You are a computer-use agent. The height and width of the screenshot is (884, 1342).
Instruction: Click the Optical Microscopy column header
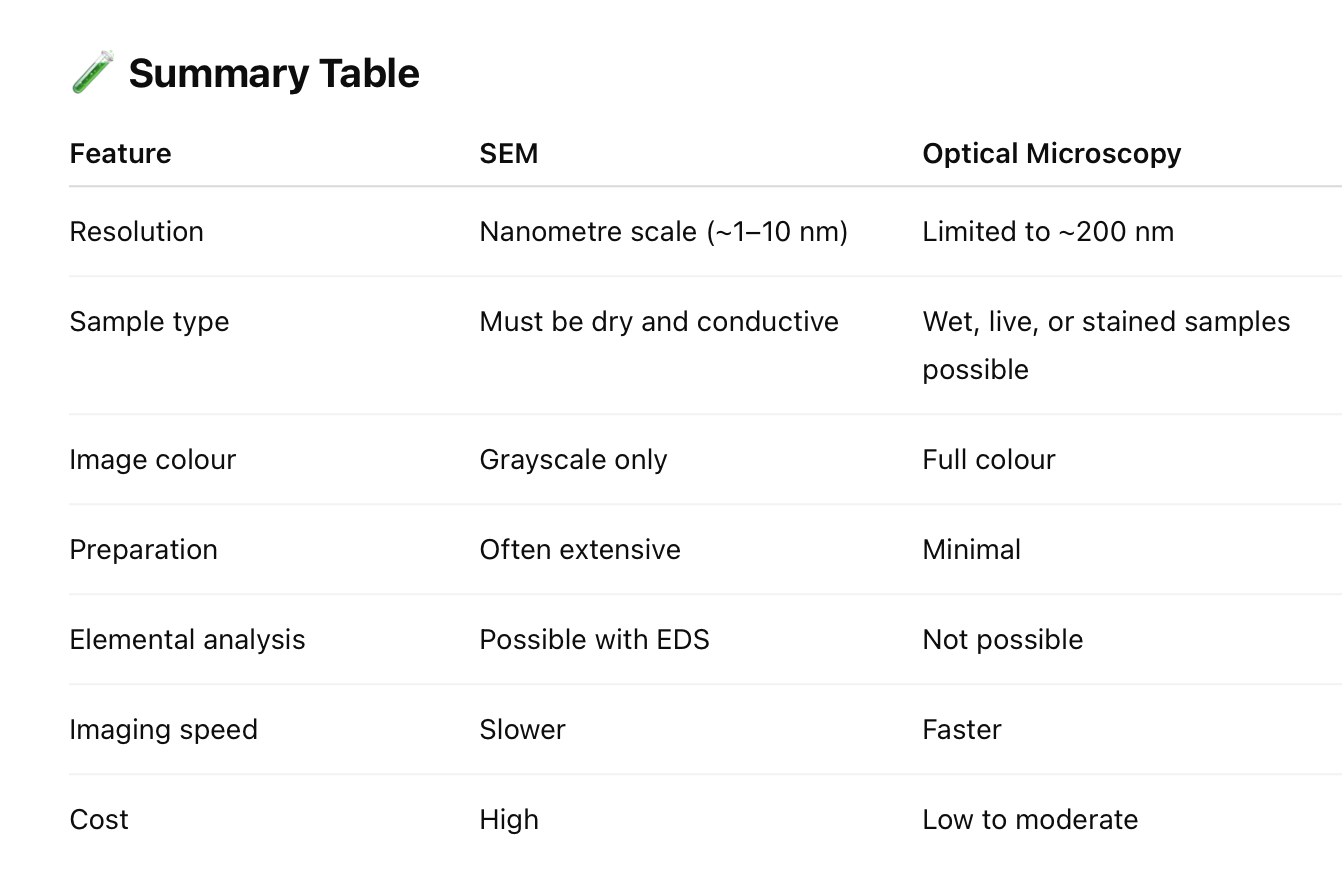click(1052, 153)
